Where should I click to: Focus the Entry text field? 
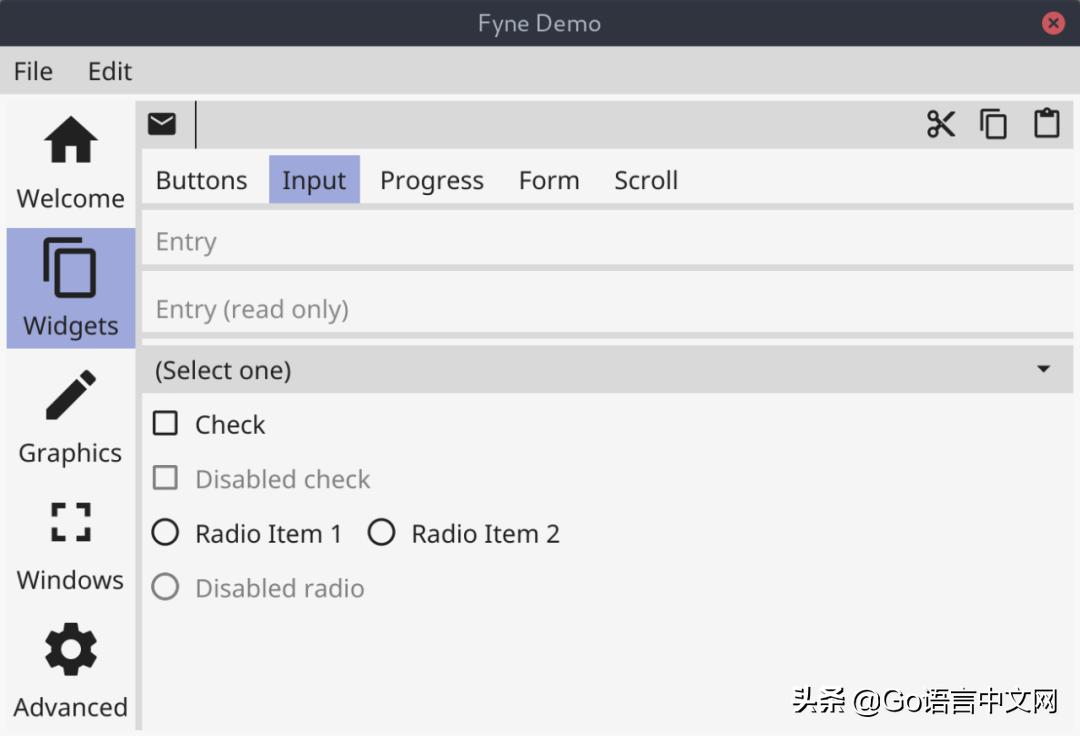click(607, 242)
